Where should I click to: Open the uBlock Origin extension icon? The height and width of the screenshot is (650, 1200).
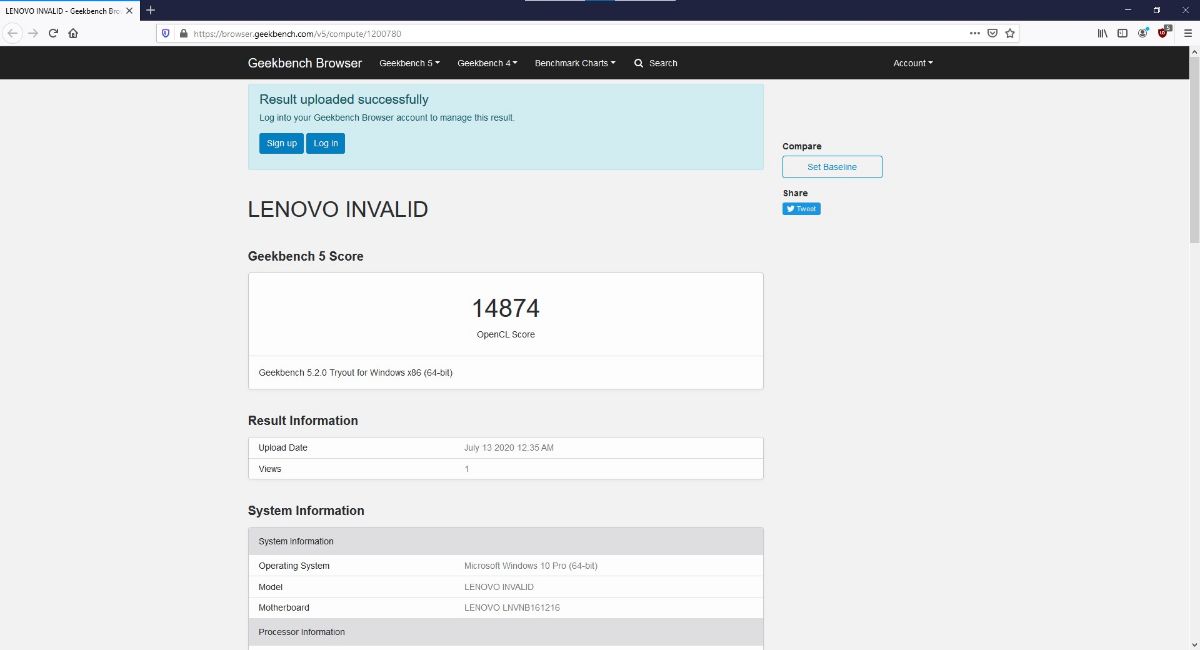click(1164, 33)
